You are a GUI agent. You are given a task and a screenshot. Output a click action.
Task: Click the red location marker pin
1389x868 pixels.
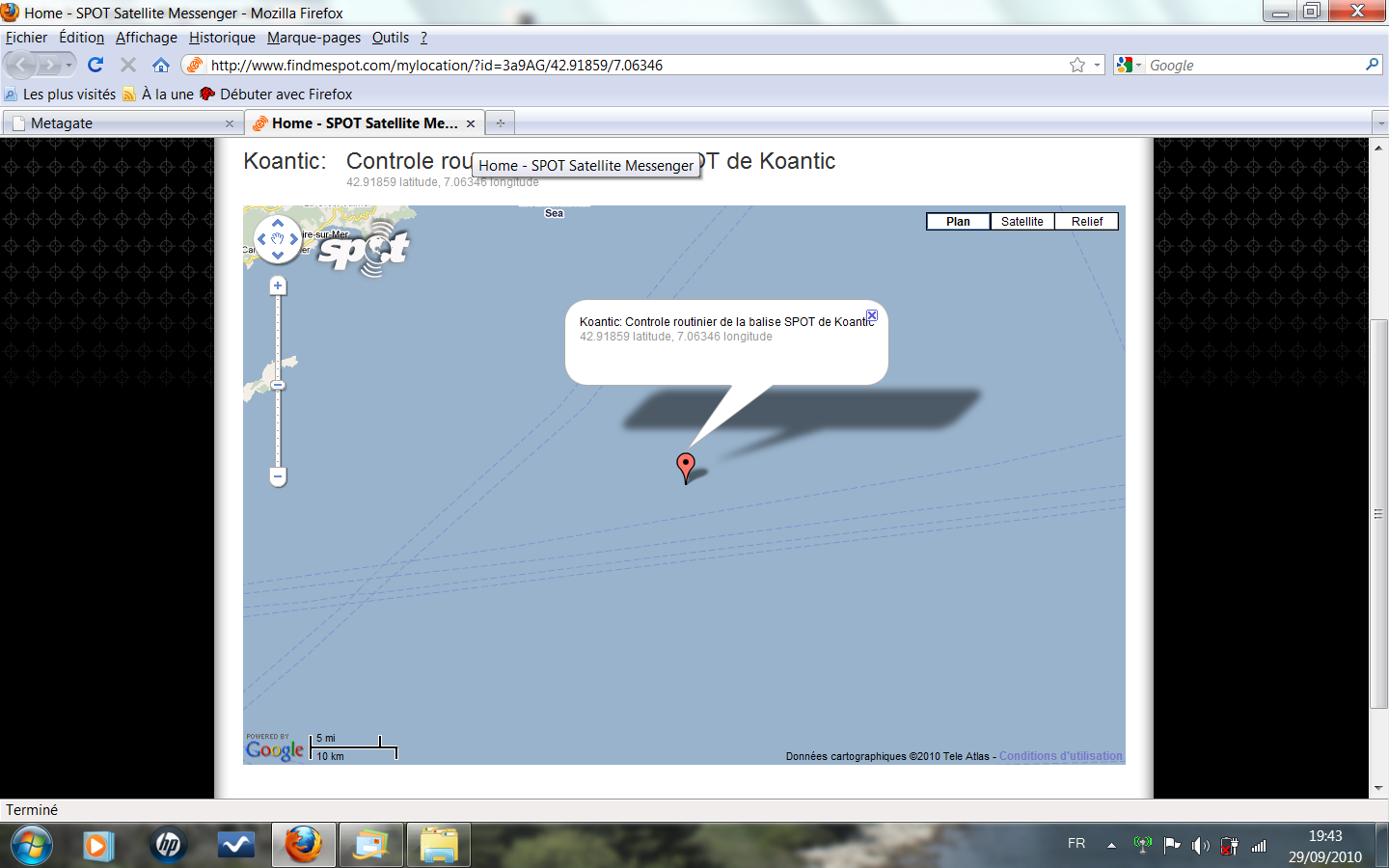click(686, 466)
